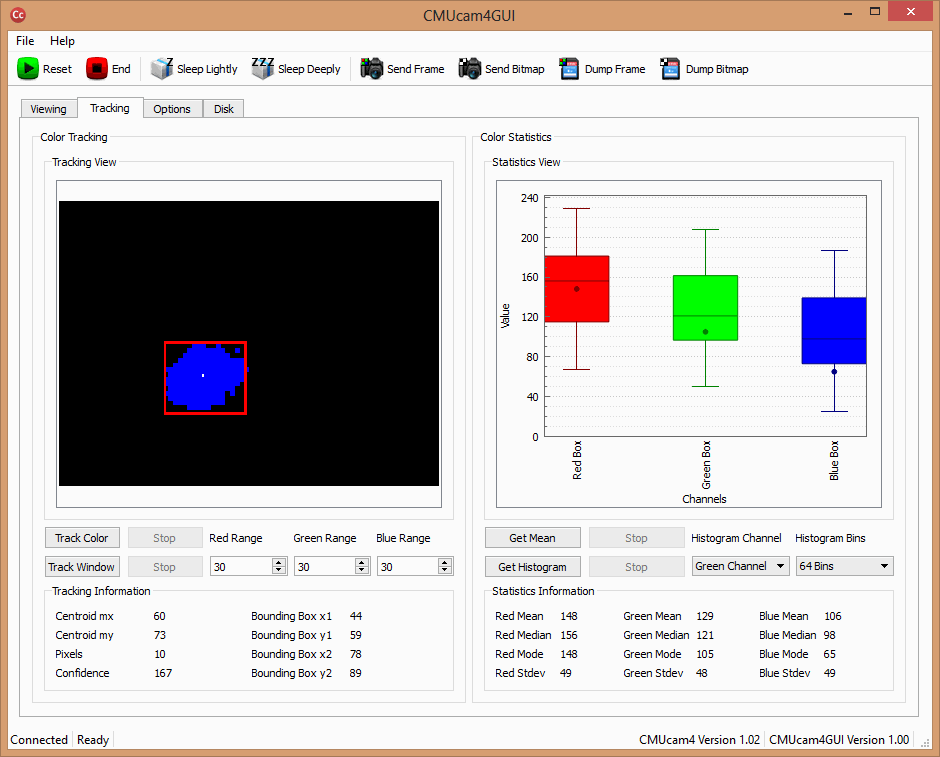Click the Sleep Lightly toolbar icon

pyautogui.click(x=161, y=68)
